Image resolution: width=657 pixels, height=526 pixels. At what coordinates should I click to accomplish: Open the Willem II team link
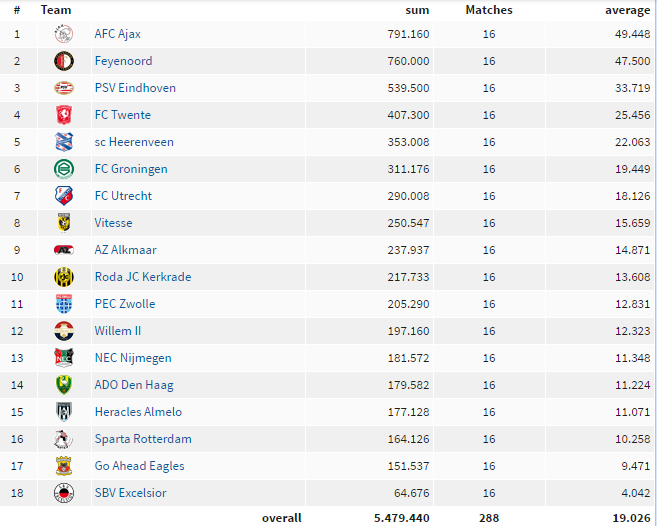click(118, 331)
